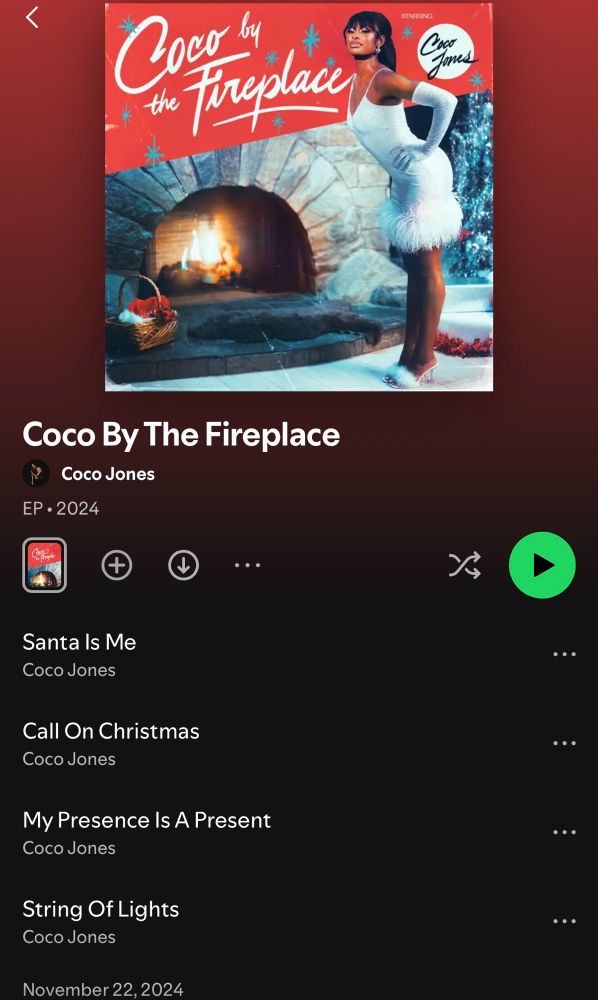Show options for String Of Lights
Screen dimensions: 598x1000
[564, 922]
